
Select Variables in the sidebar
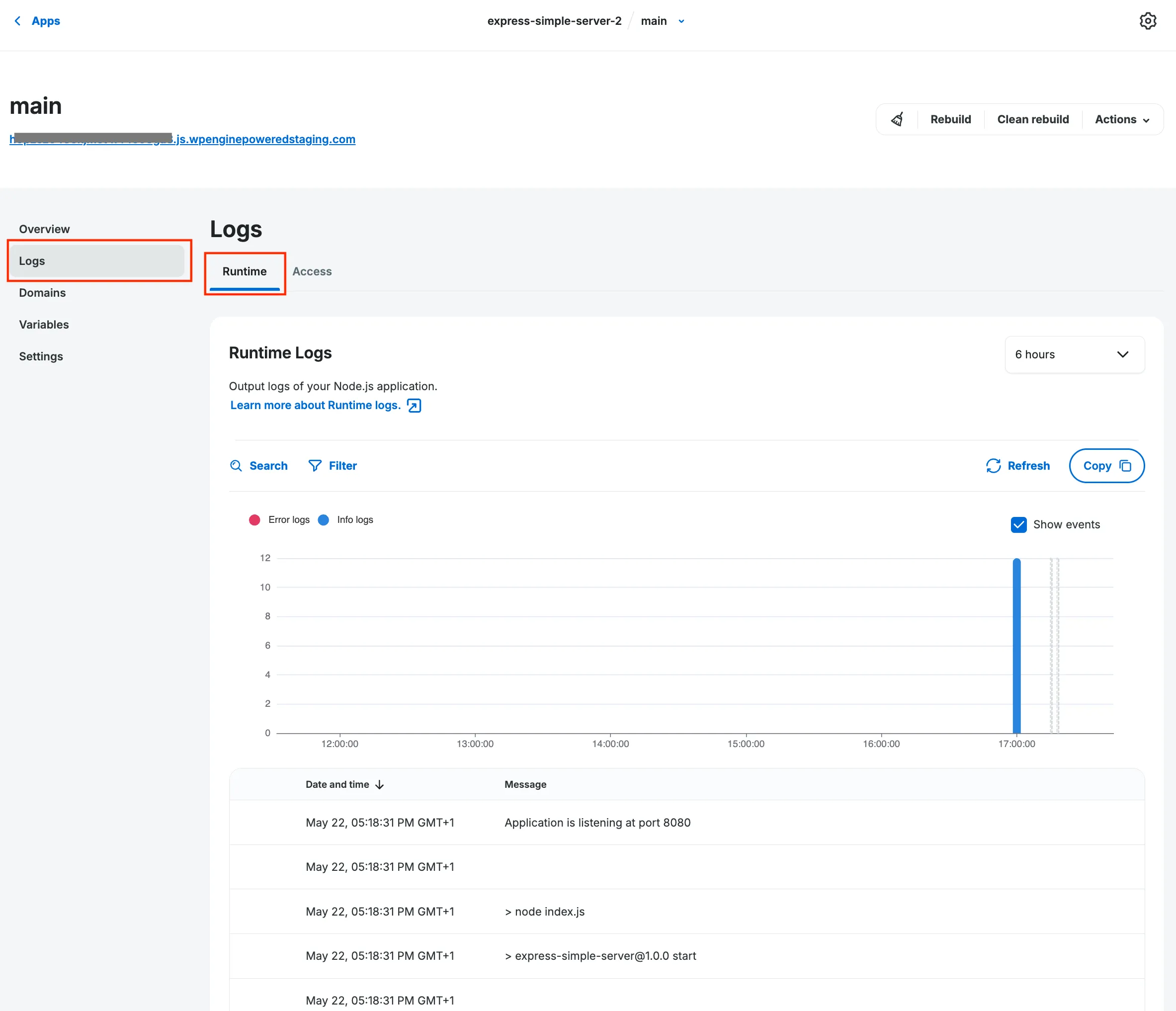click(44, 324)
